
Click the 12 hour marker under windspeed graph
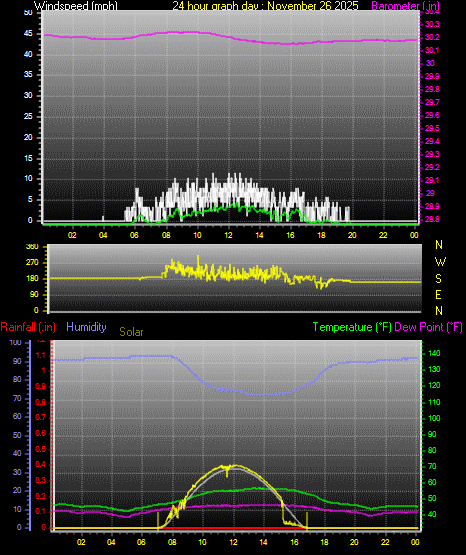pos(228,235)
